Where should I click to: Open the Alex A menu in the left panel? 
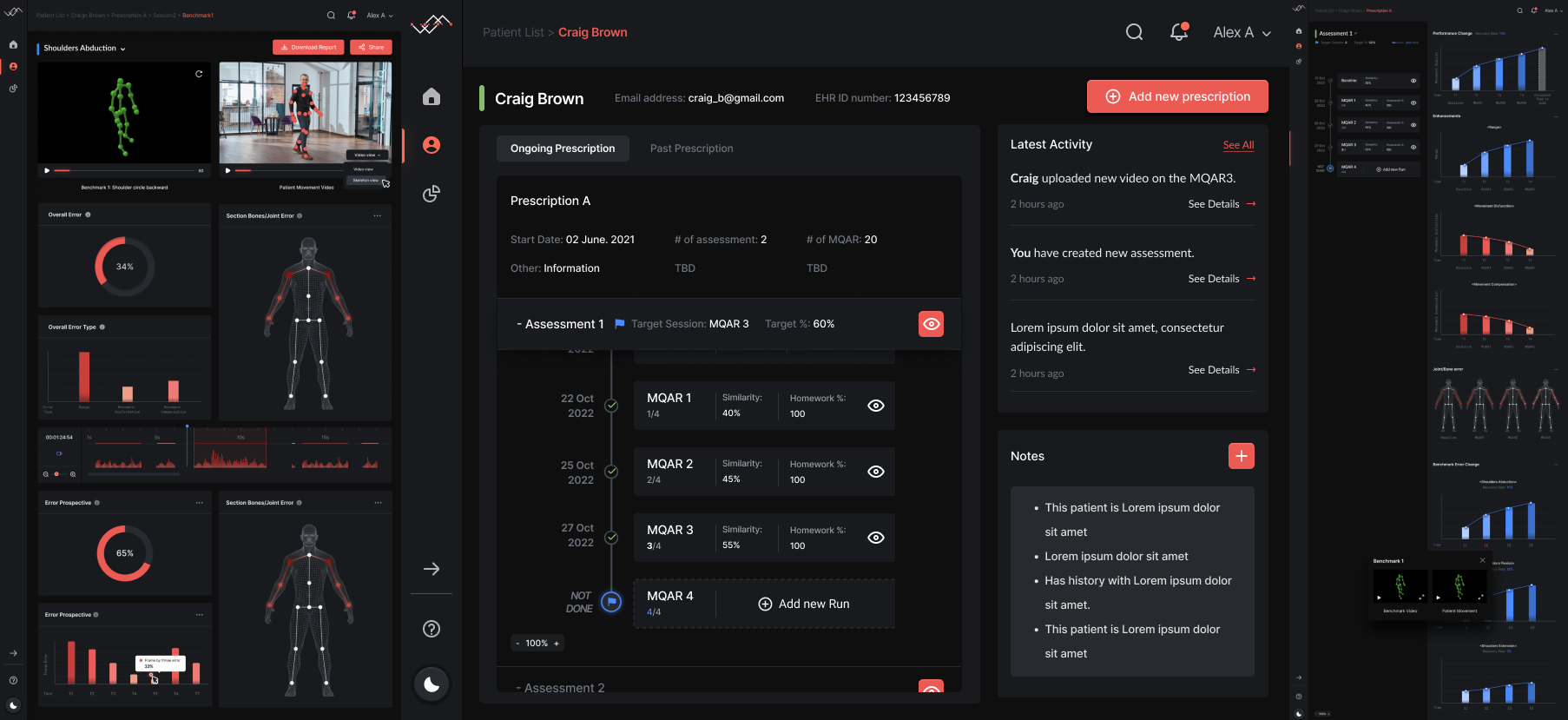(x=379, y=15)
